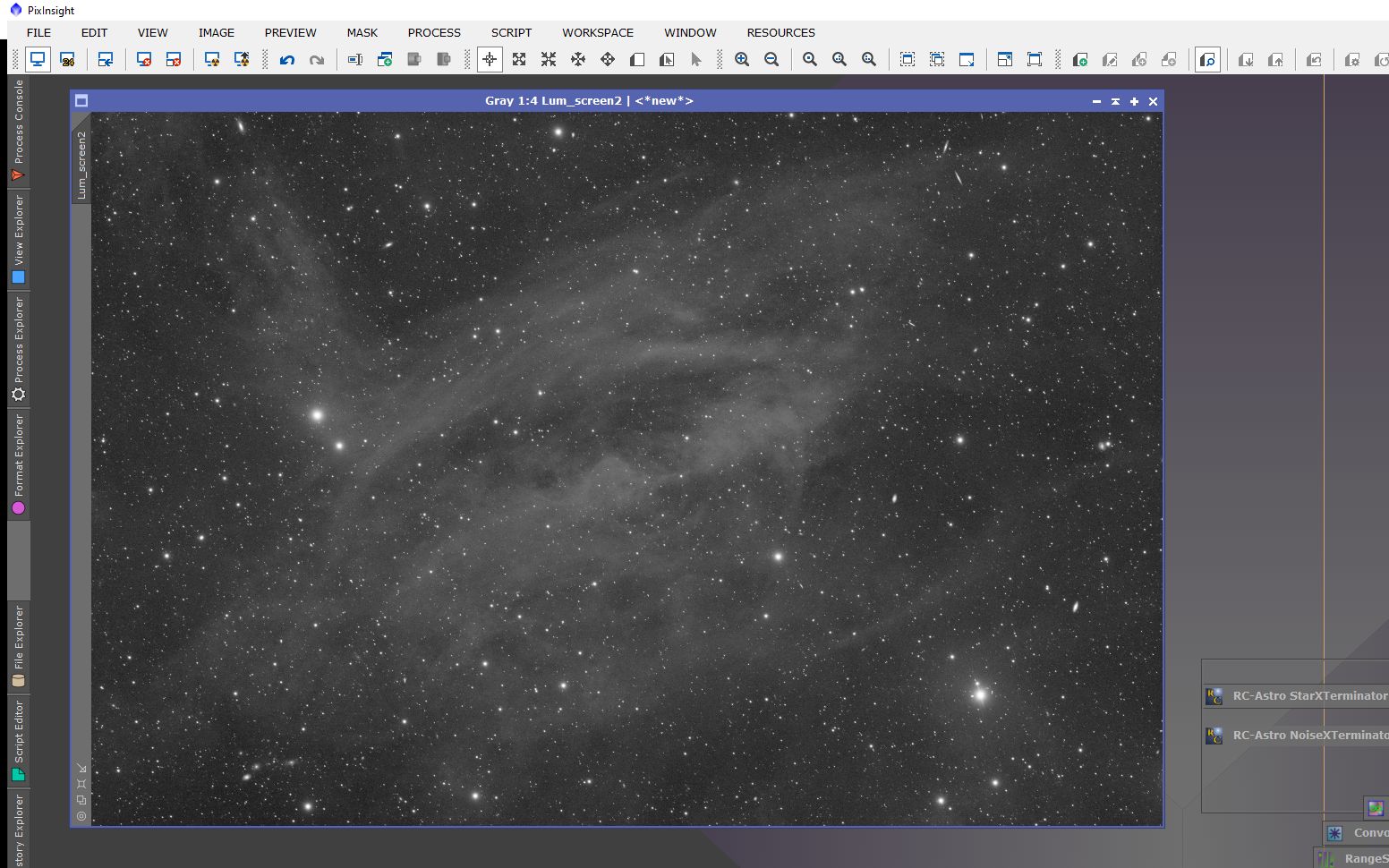Click the middle of three plain zoom magnifiers
This screenshot has height=868, width=1389.
point(839,60)
